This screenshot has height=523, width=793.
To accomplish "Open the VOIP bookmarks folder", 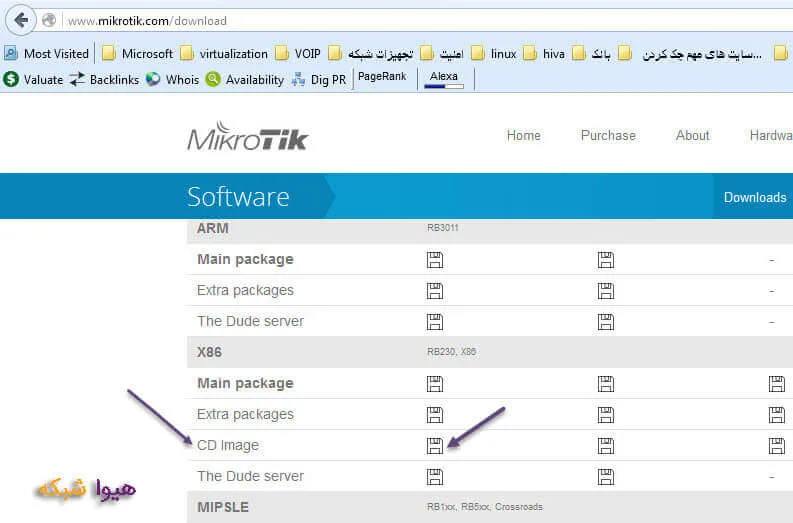I will (298, 54).
